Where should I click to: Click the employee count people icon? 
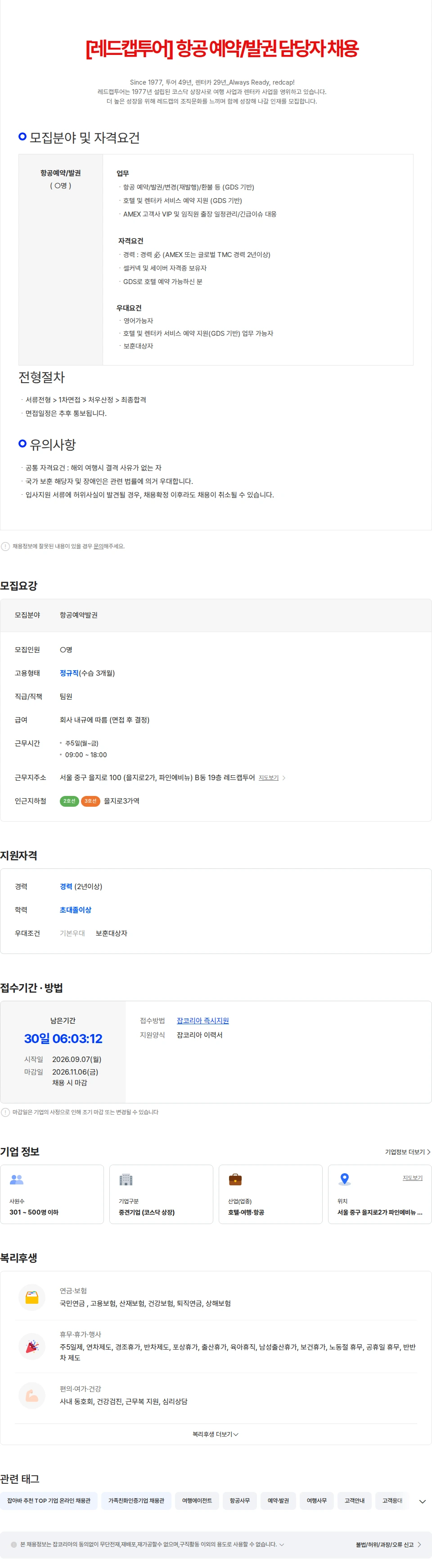click(17, 1179)
